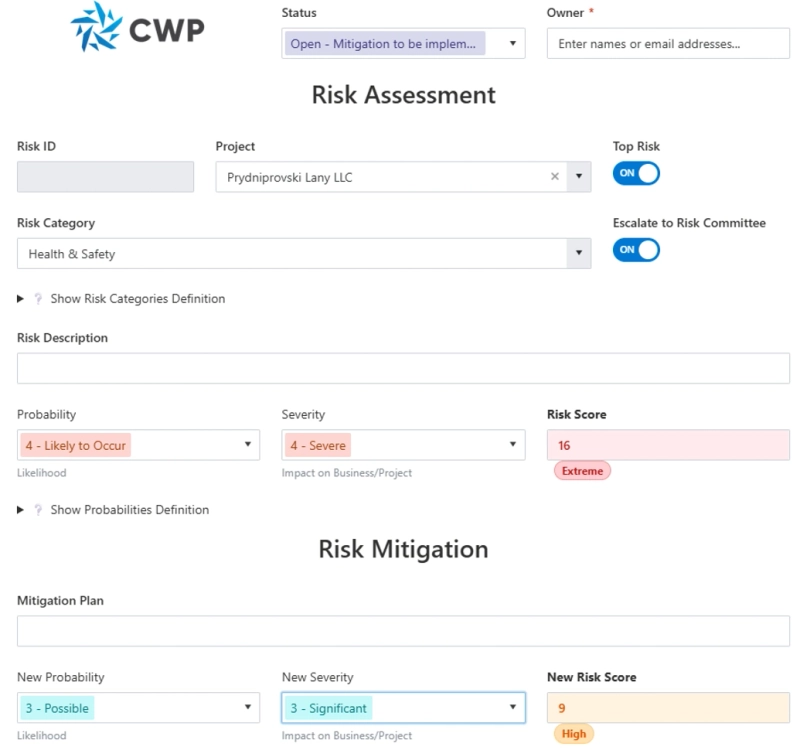Click help icon beside Probabilities Definition
The width and height of the screenshot is (800, 750).
point(38,510)
